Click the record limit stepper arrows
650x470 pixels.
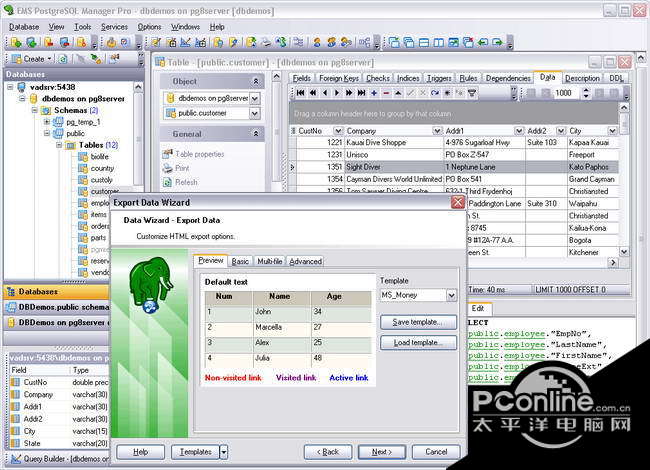[585, 93]
